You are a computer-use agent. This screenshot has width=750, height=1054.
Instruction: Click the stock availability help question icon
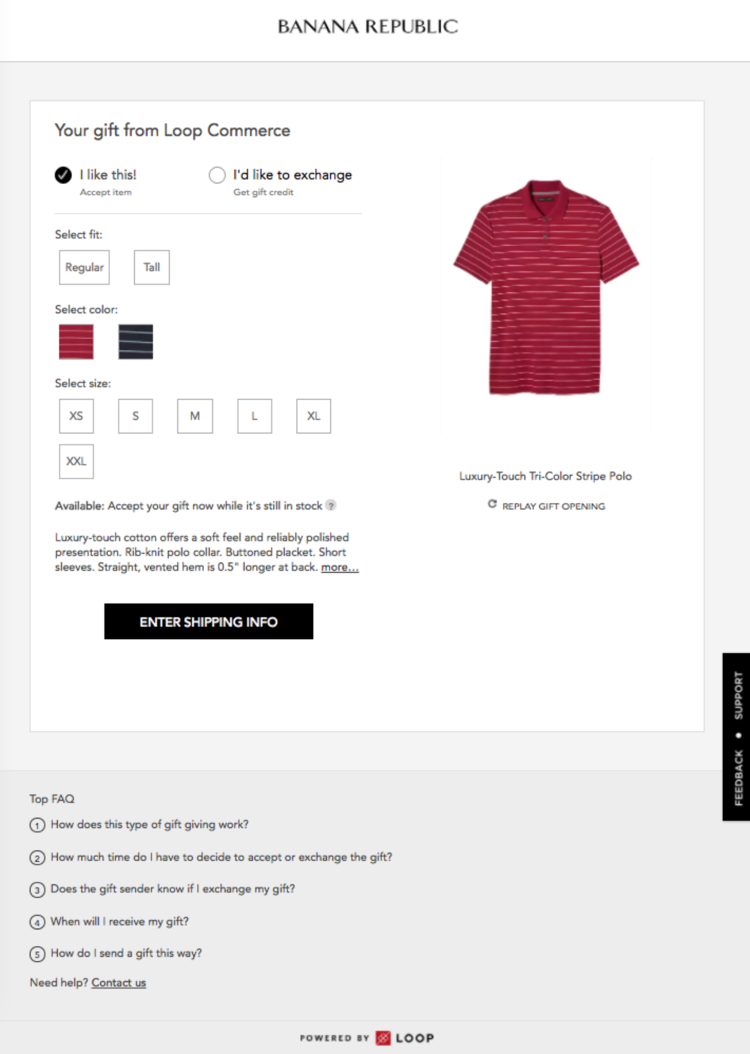point(331,505)
